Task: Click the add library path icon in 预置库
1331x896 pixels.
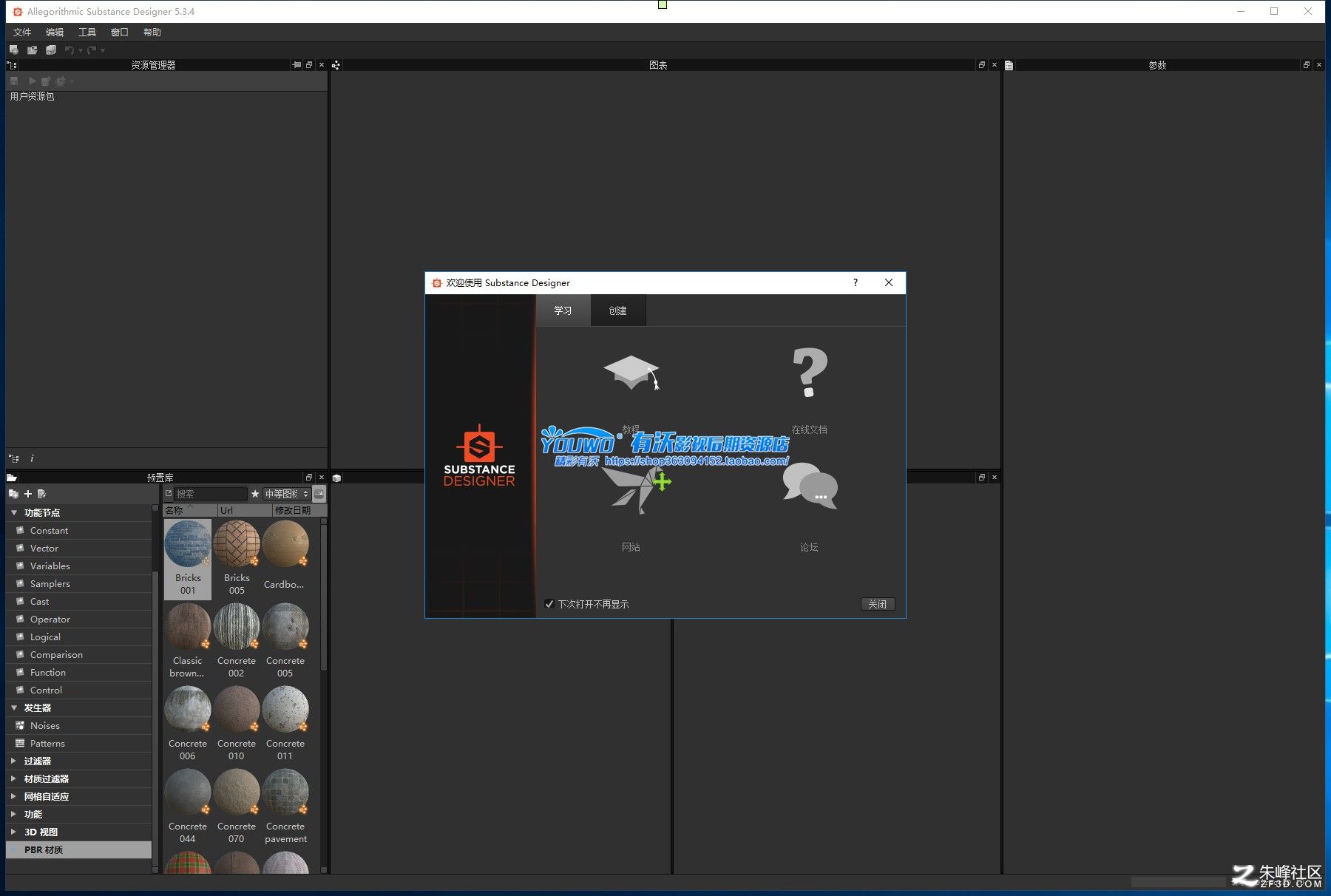Action: tap(13, 494)
